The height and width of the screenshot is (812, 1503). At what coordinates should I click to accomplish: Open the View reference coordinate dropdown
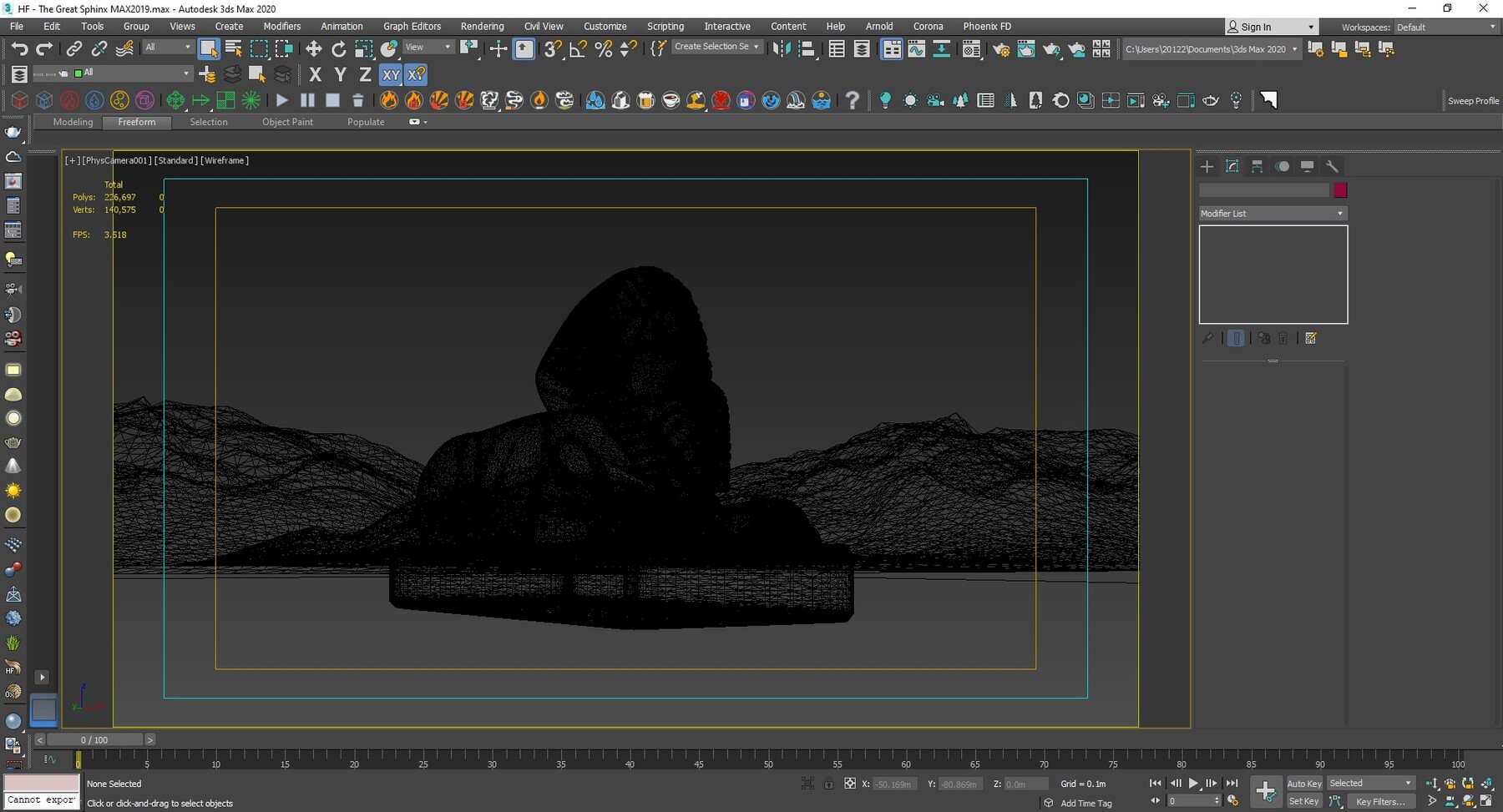point(428,48)
